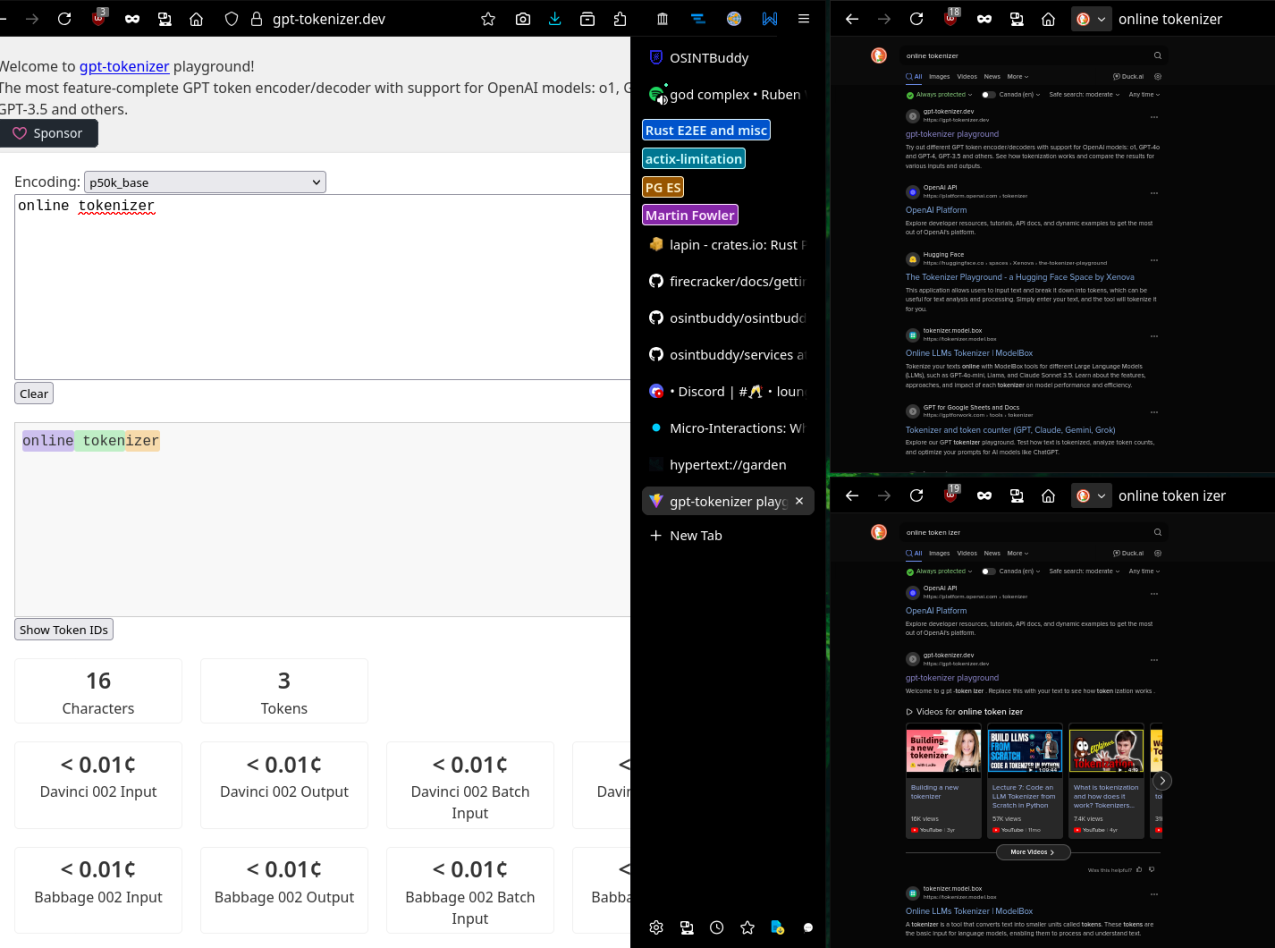1275x948 pixels.
Task: Open history clock icon in sidebar footer
Action: click(717, 927)
